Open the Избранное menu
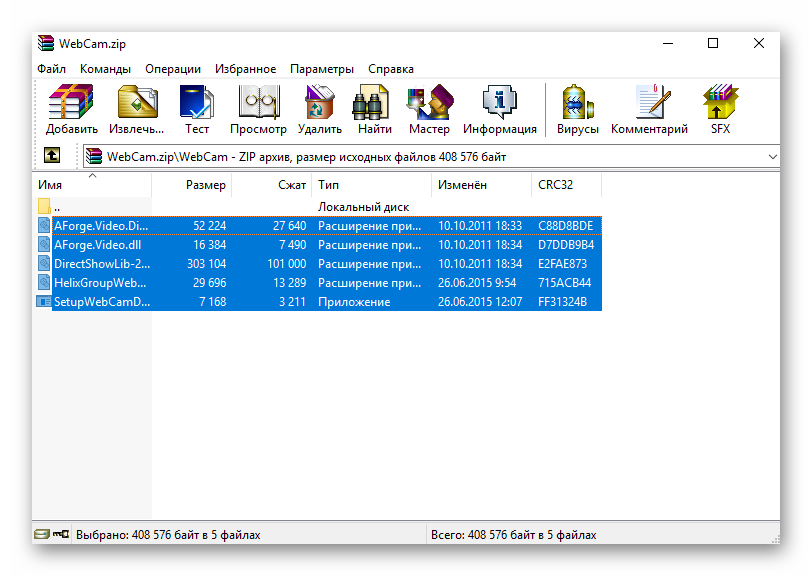Screen dimensions: 812x576 coord(245,69)
